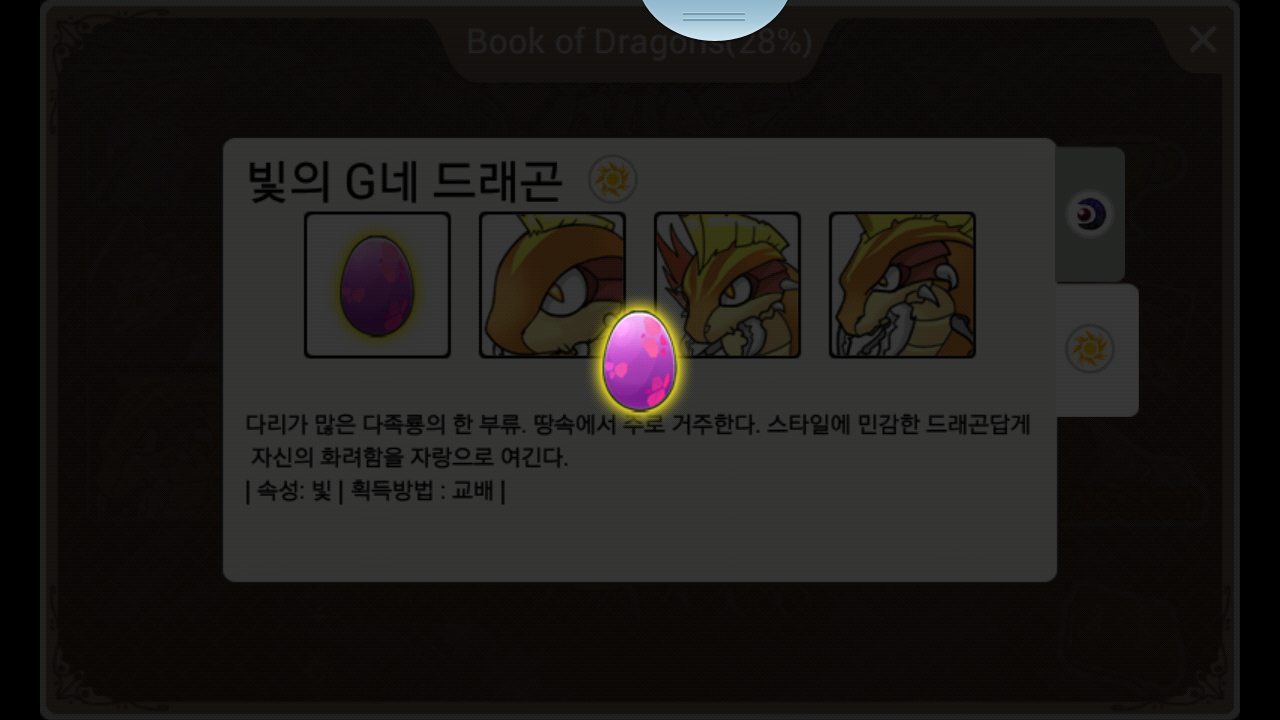Click the first description line about 다족룡
The width and height of the screenshot is (1280, 720).
coord(638,424)
